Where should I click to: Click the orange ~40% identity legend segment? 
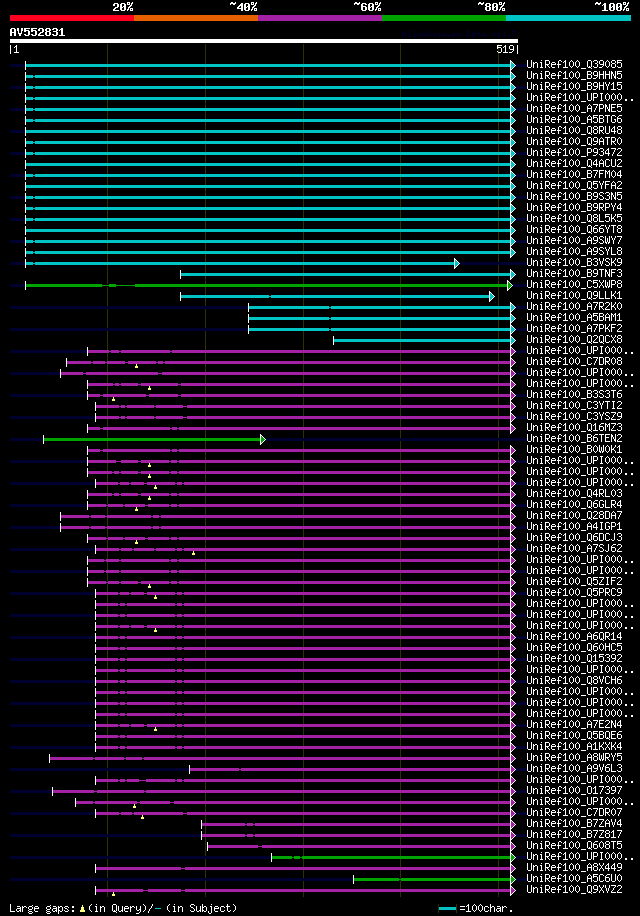[x=196, y=18]
